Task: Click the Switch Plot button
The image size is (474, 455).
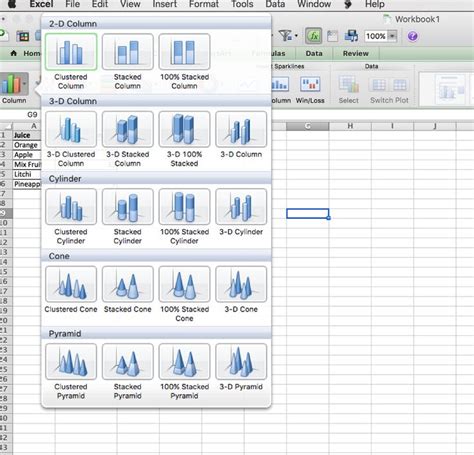Action: [x=389, y=90]
